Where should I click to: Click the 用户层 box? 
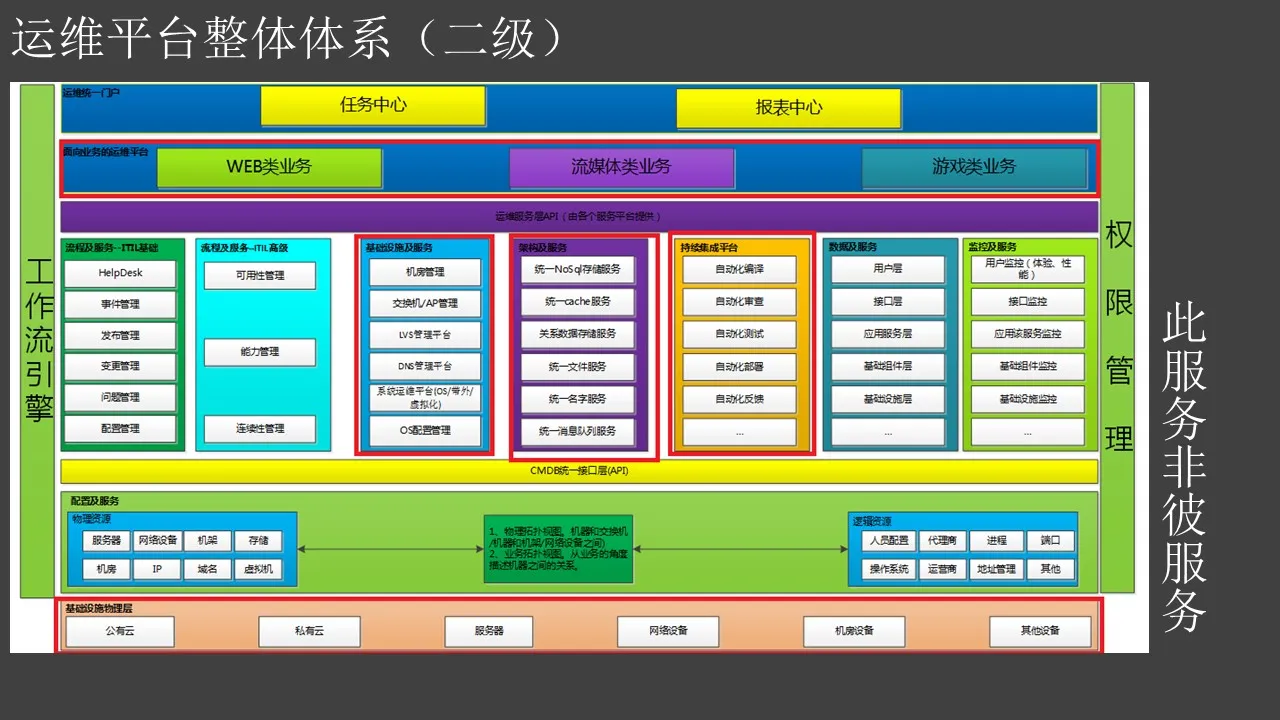coord(888,269)
